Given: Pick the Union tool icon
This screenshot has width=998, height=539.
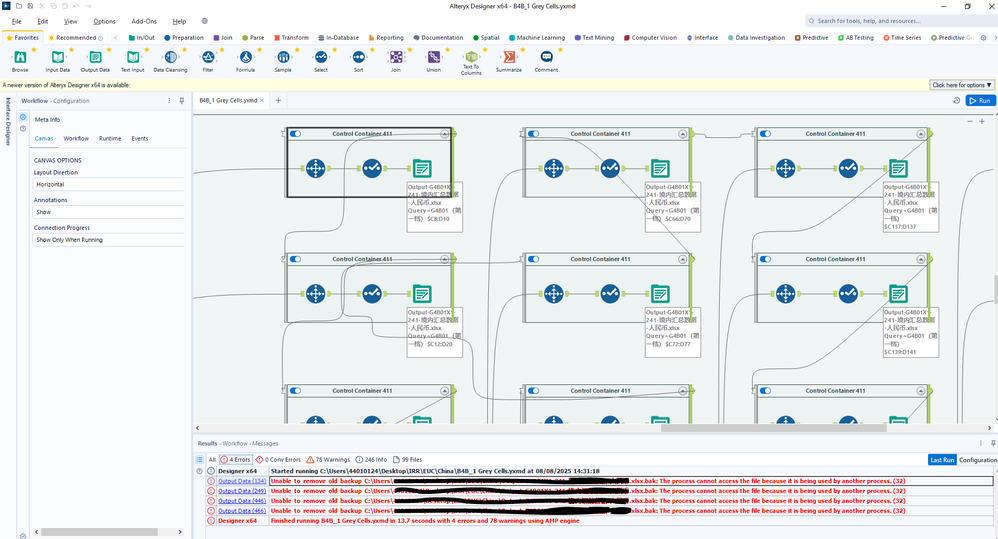Looking at the screenshot, I should (433, 58).
